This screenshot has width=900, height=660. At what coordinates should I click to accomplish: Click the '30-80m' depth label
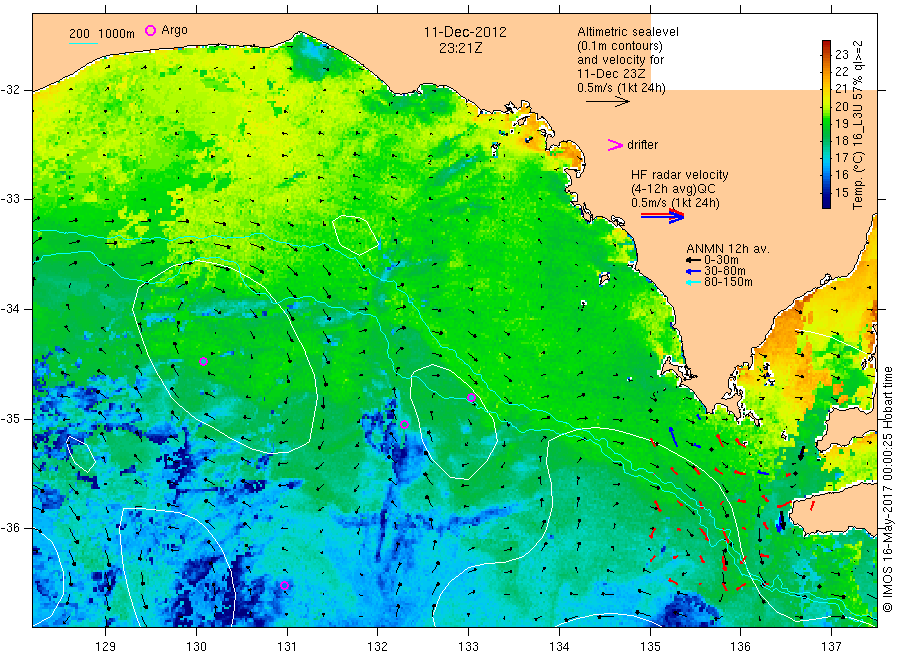tap(725, 271)
